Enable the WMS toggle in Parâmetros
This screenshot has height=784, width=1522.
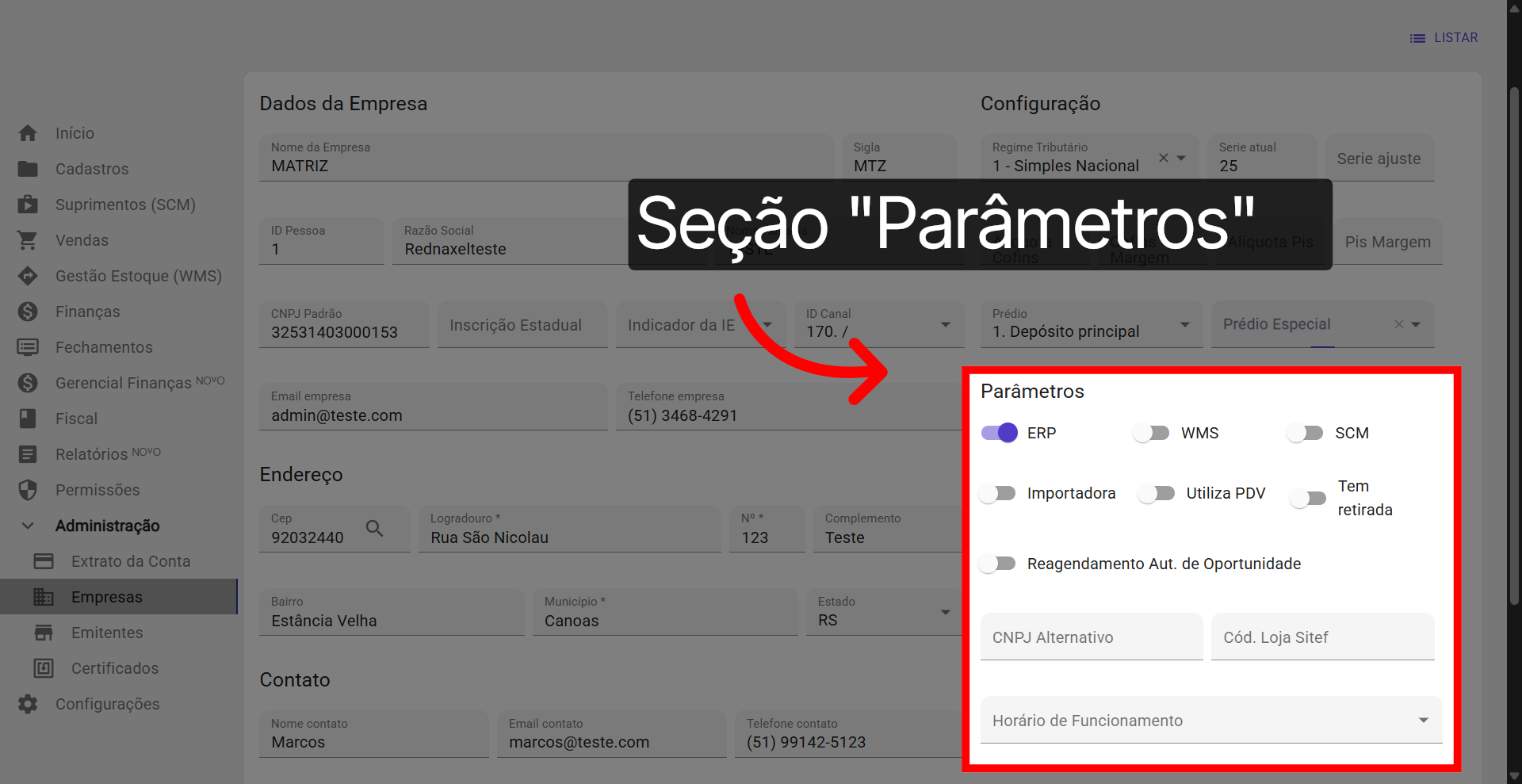[1151, 433]
